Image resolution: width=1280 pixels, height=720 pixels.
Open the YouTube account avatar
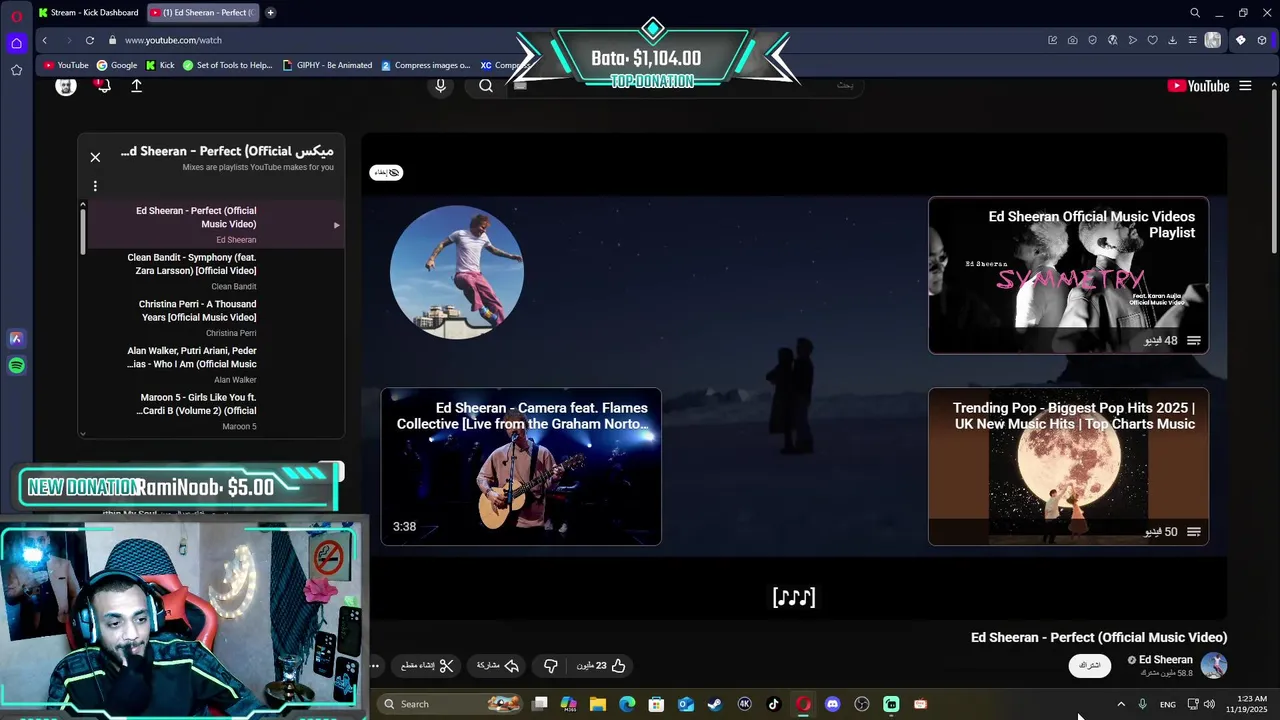66,86
